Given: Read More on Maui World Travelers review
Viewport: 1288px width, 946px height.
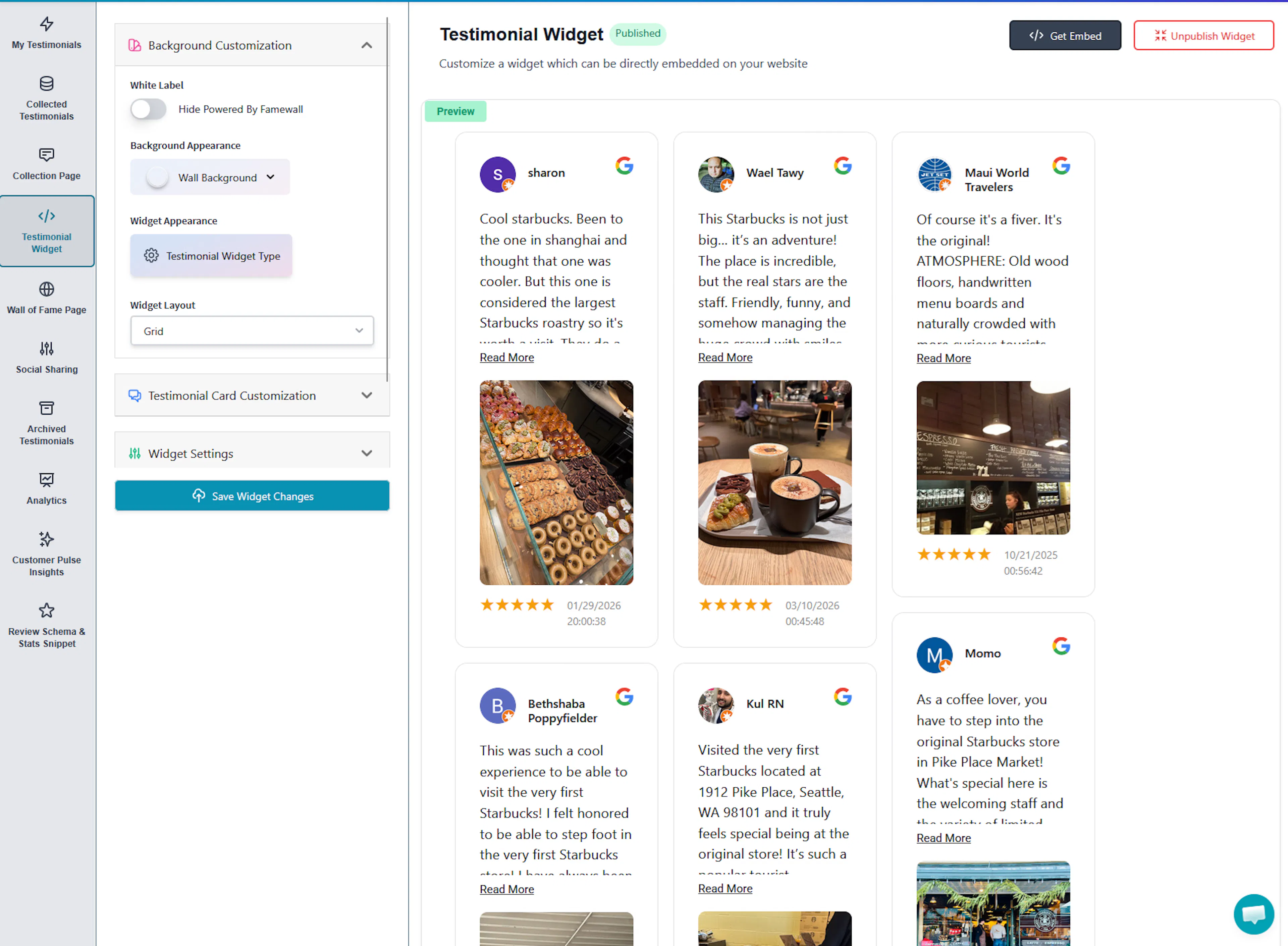Looking at the screenshot, I should click(944, 359).
